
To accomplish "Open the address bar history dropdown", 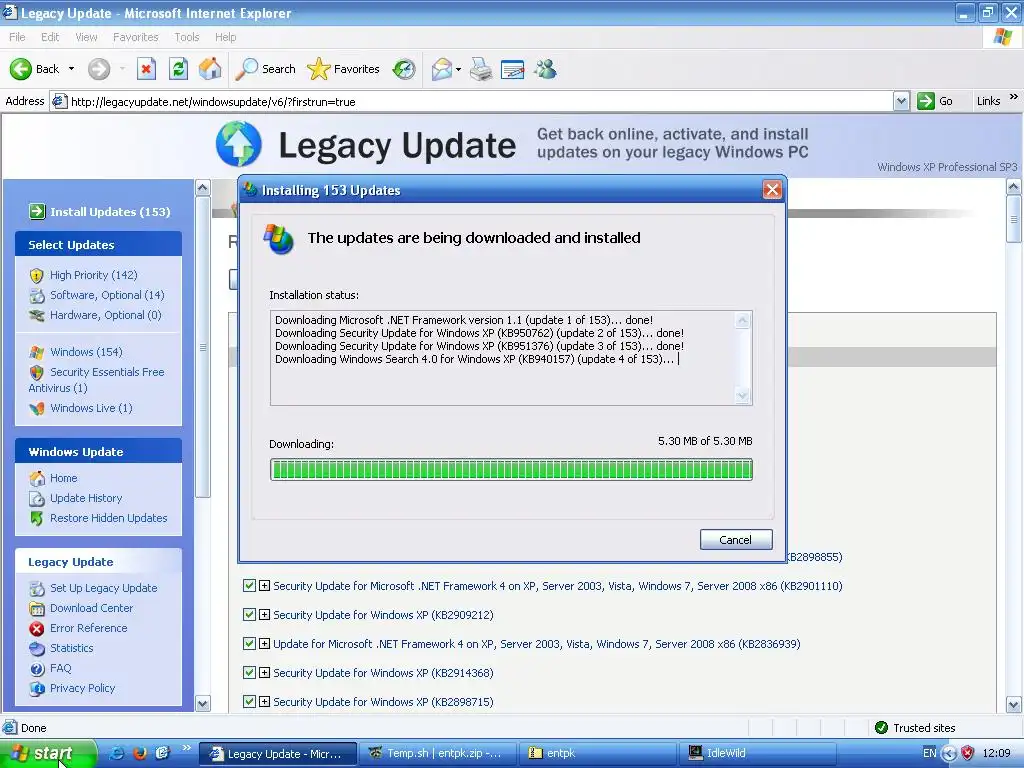I will (x=901, y=101).
